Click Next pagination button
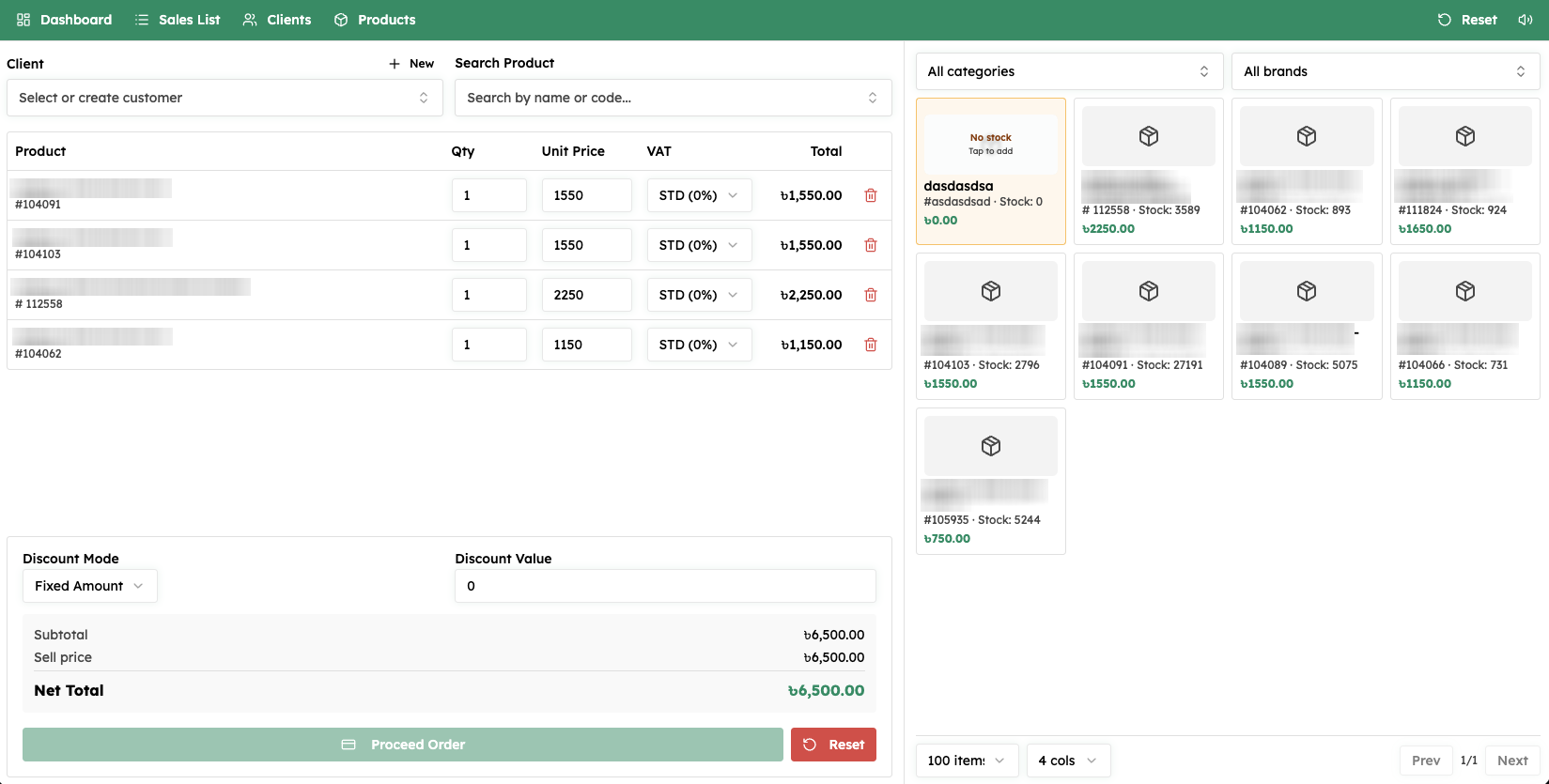1549x784 pixels. click(x=1512, y=761)
